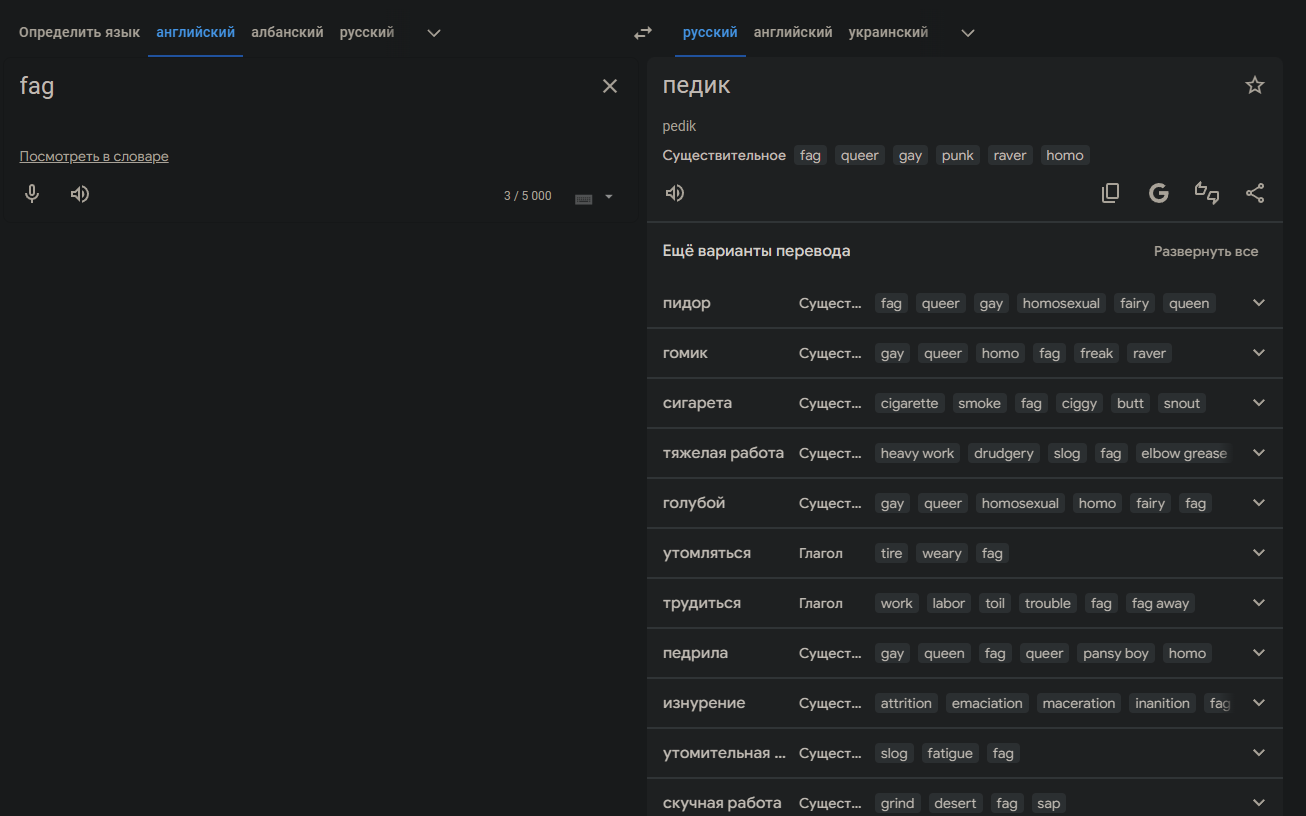1306x816 pixels.
Task: Click translated word педик
Action: pyautogui.click(x=697, y=86)
